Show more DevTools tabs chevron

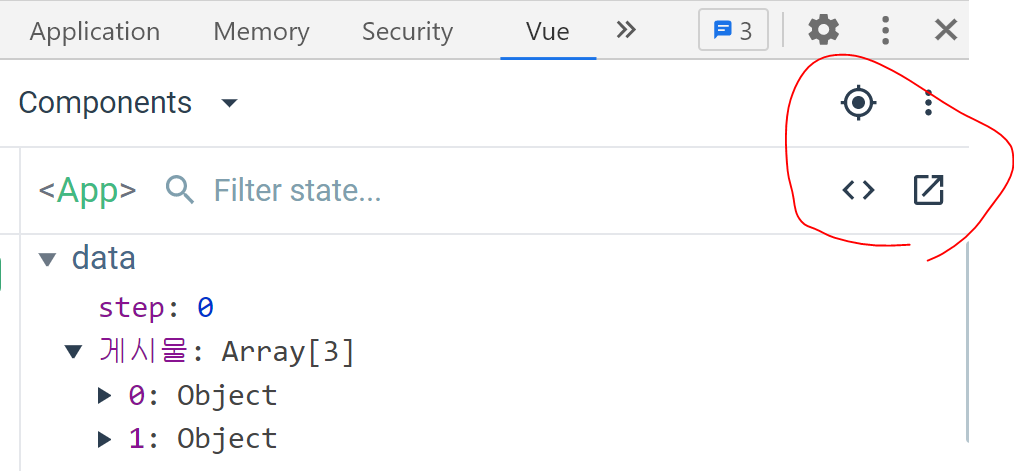point(626,30)
